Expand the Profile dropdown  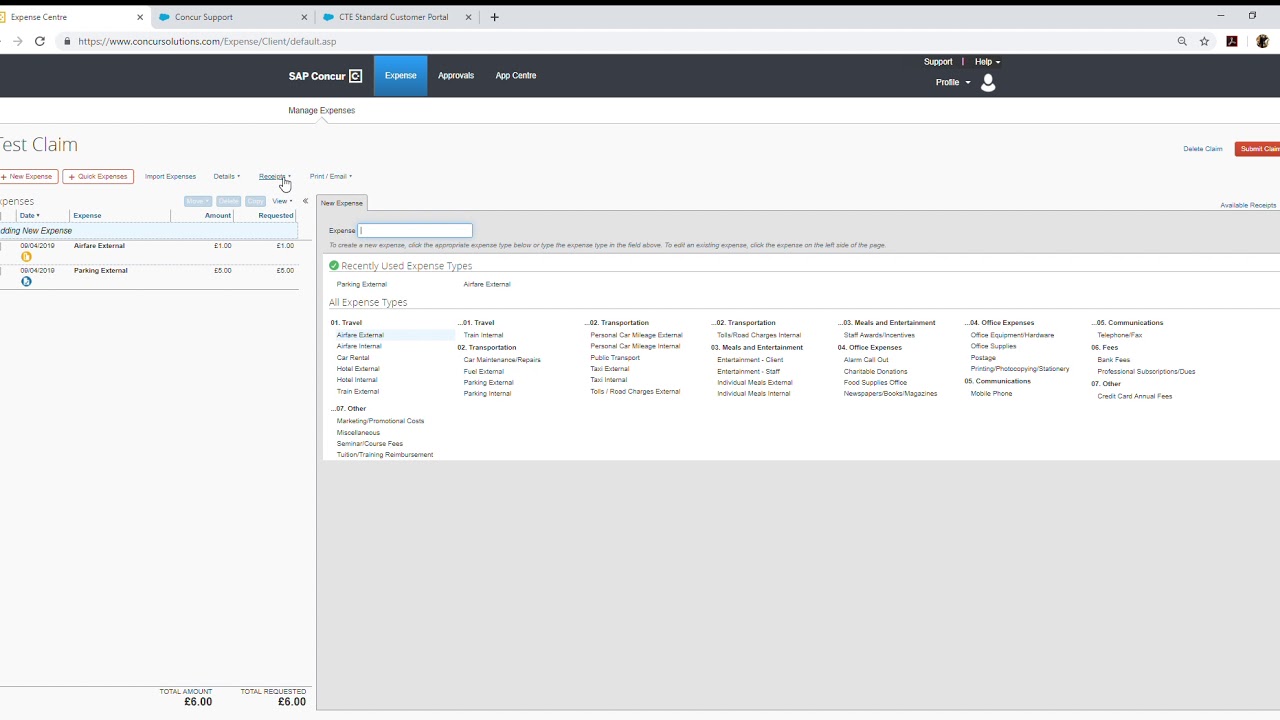pyautogui.click(x=953, y=82)
